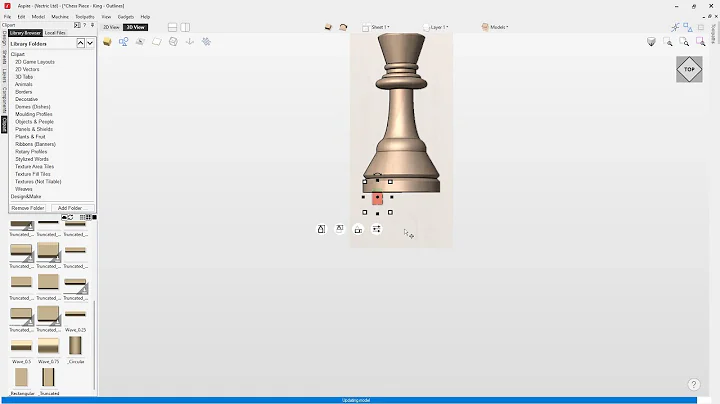Select the Design&Make folder
720x404 pixels.
[26, 196]
